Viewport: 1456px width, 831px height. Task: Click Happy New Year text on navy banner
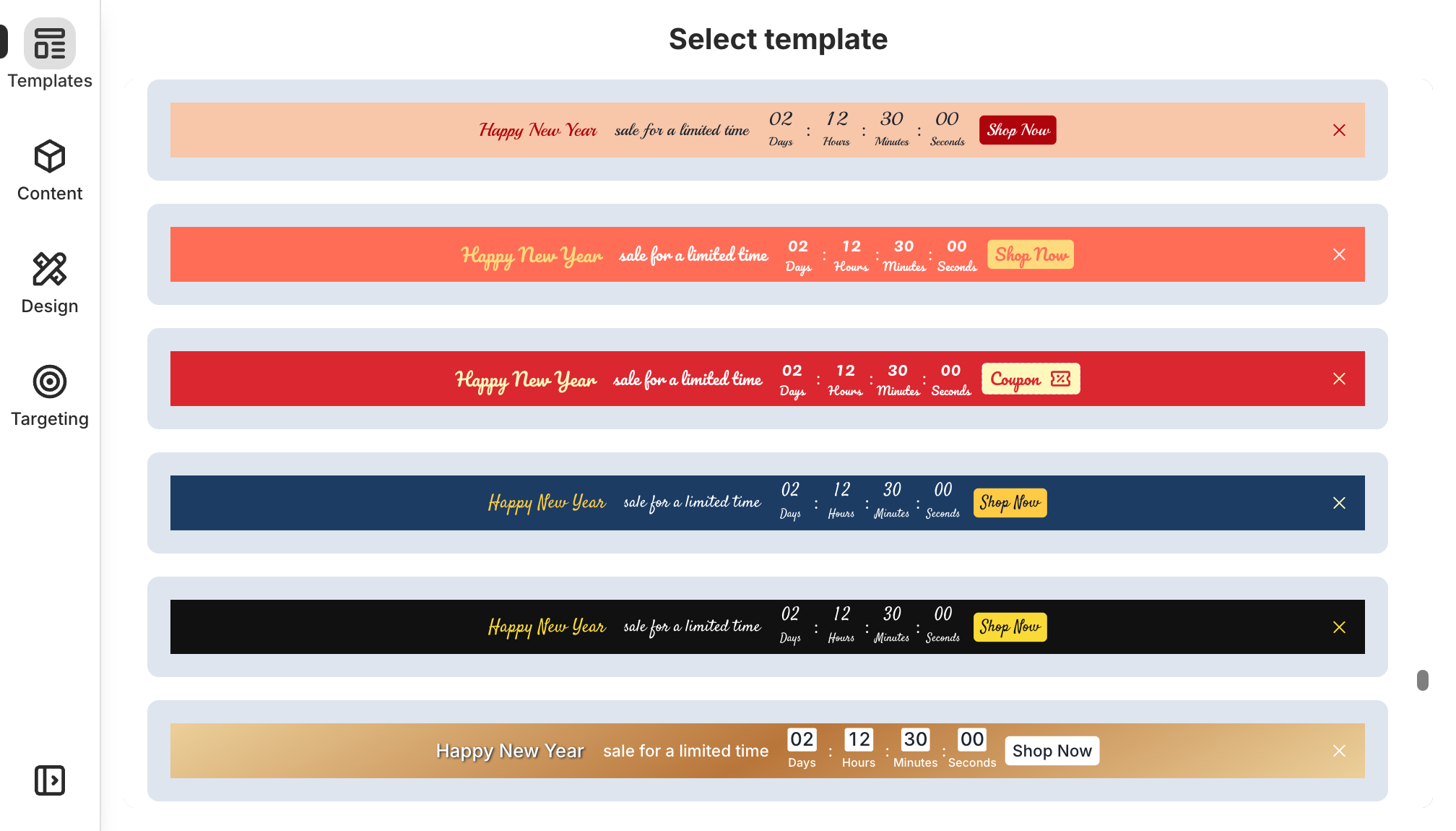[x=547, y=503]
